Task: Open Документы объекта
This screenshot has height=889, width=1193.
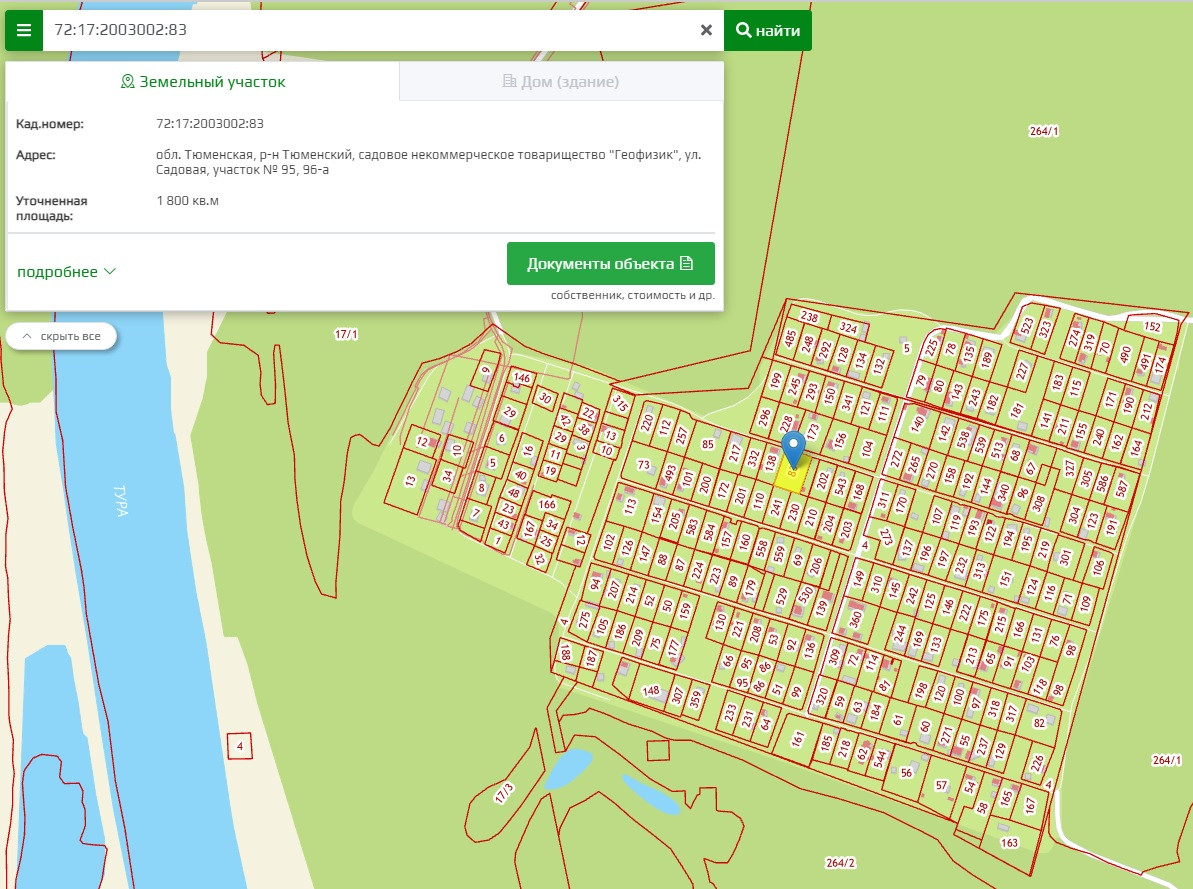Action: tap(610, 263)
